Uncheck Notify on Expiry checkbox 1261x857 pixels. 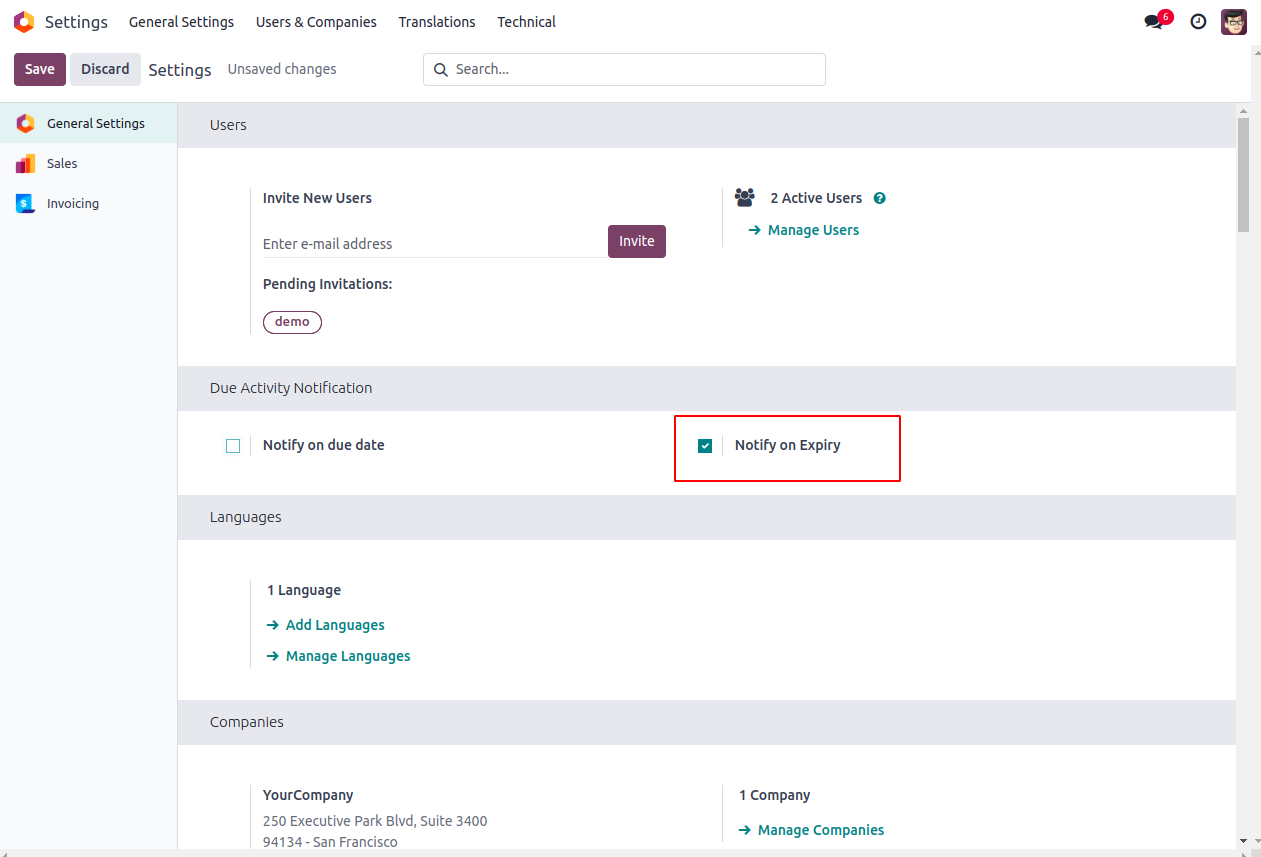[x=705, y=446]
